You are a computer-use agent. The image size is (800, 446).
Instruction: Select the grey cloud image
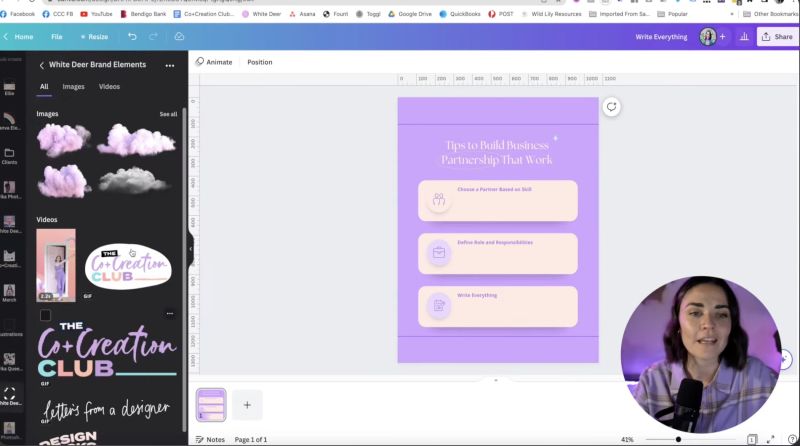pyautogui.click(x=133, y=181)
